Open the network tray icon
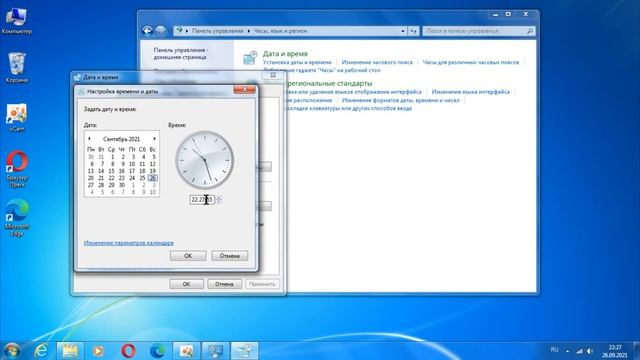This screenshot has width=640, height=360. point(580,351)
